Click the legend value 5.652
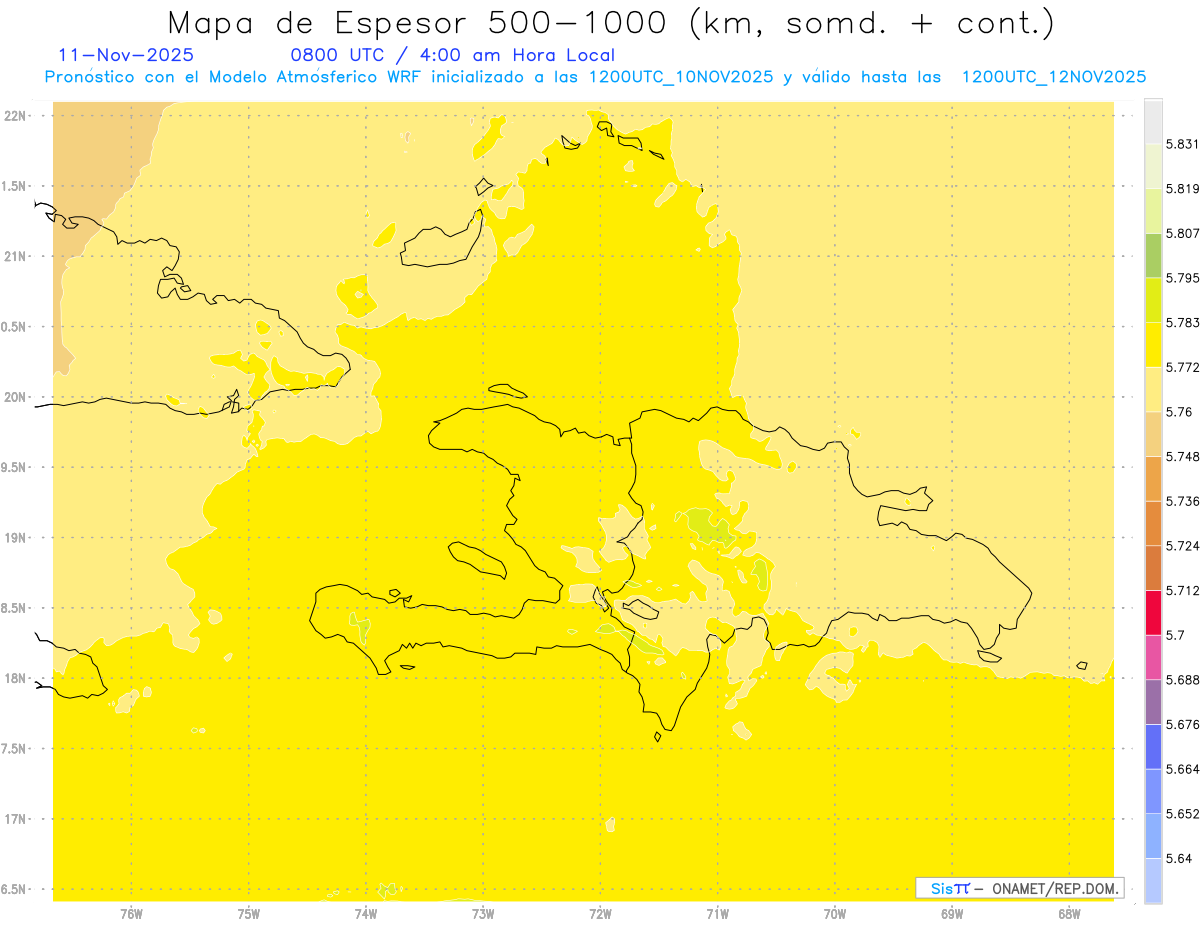Viewport: 1200px width, 927px height. [1182, 814]
